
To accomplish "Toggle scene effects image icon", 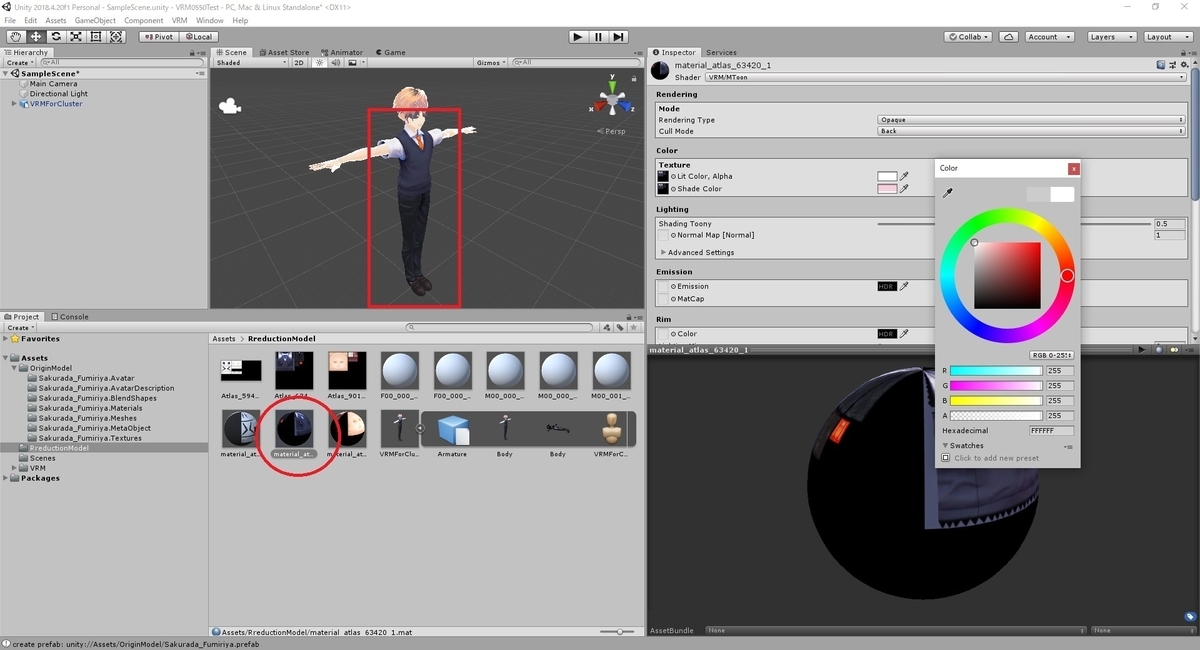I will tap(352, 62).
